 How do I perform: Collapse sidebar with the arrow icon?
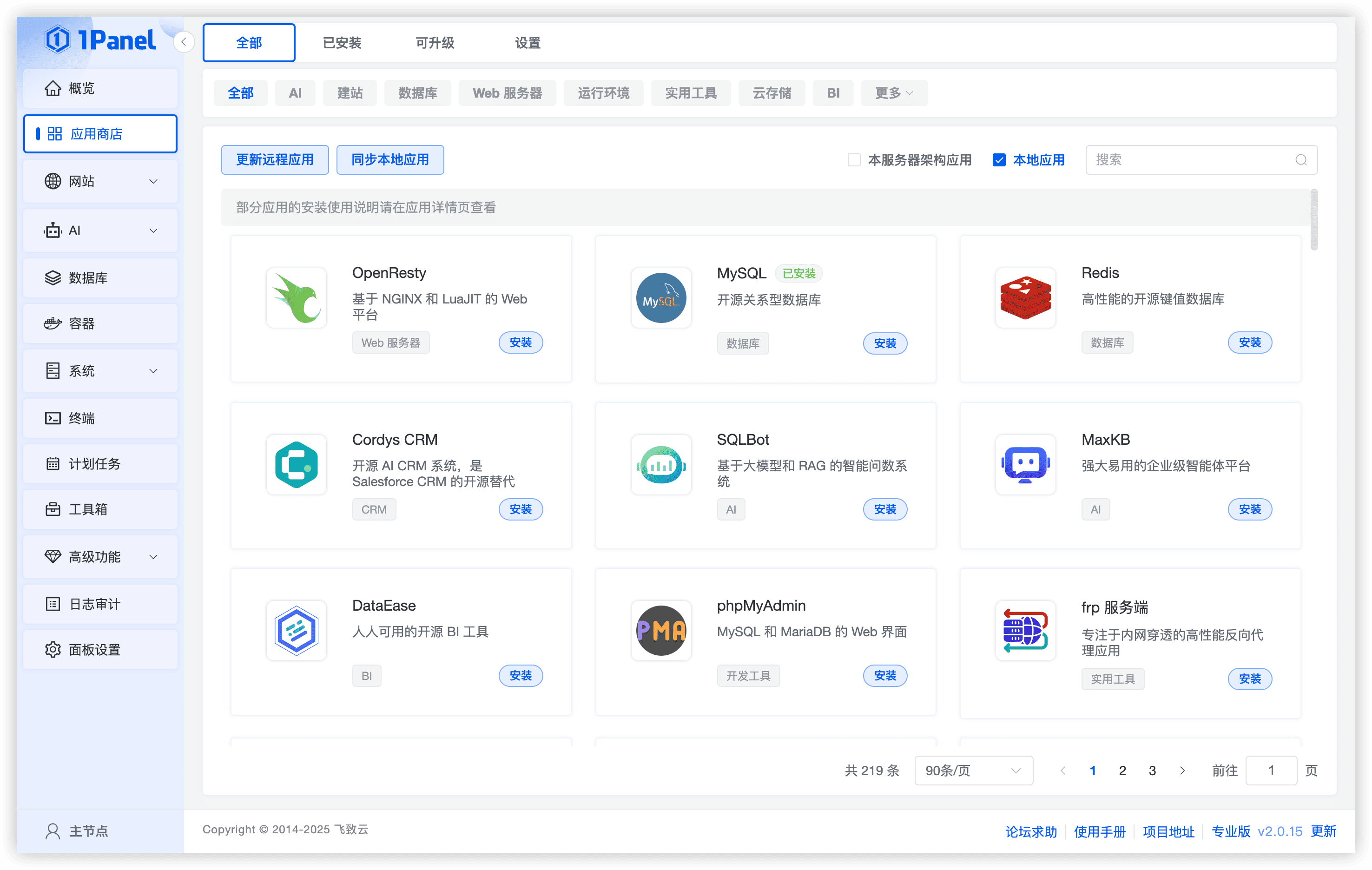pyautogui.click(x=184, y=42)
